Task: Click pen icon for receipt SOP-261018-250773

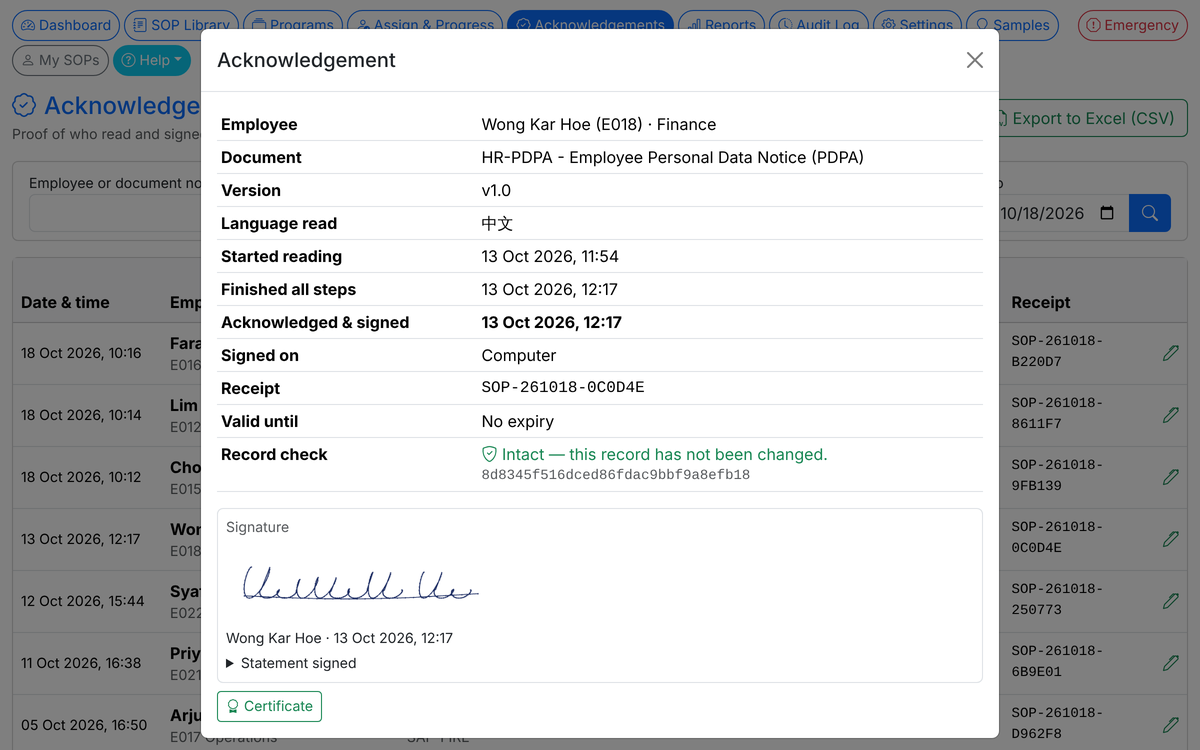Action: coord(1171,601)
